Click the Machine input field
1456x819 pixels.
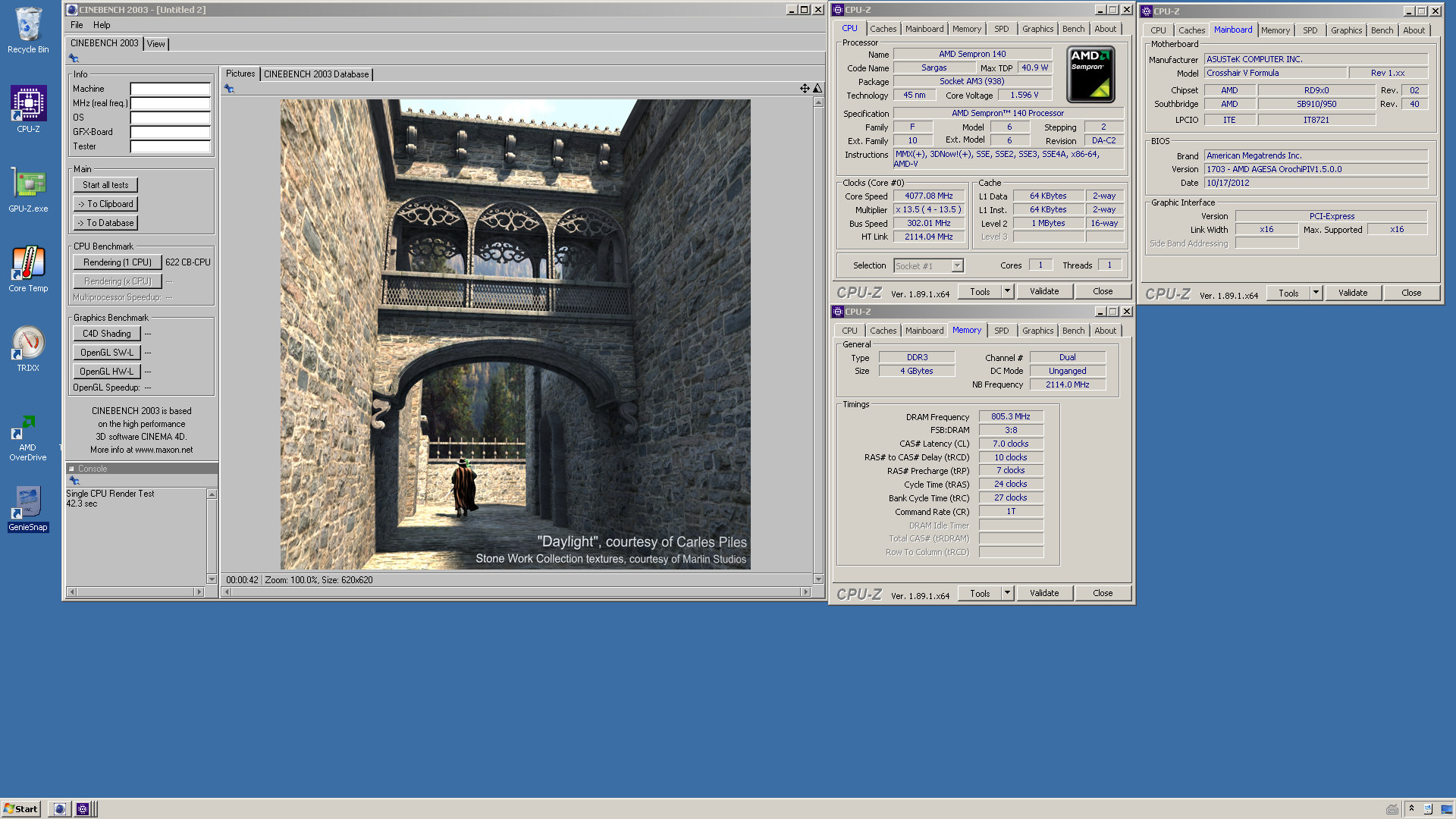point(170,89)
